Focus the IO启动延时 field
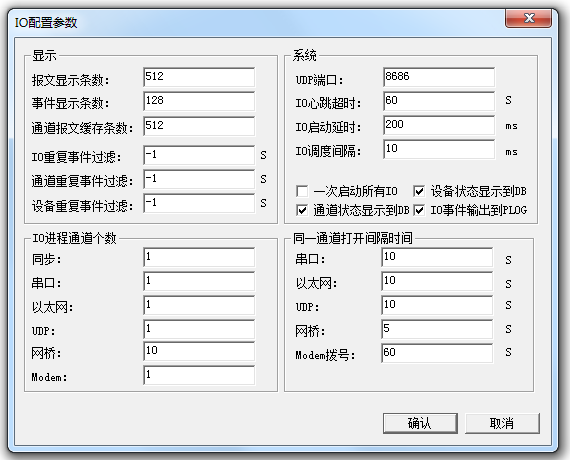The height and width of the screenshot is (460, 570). coord(439,125)
